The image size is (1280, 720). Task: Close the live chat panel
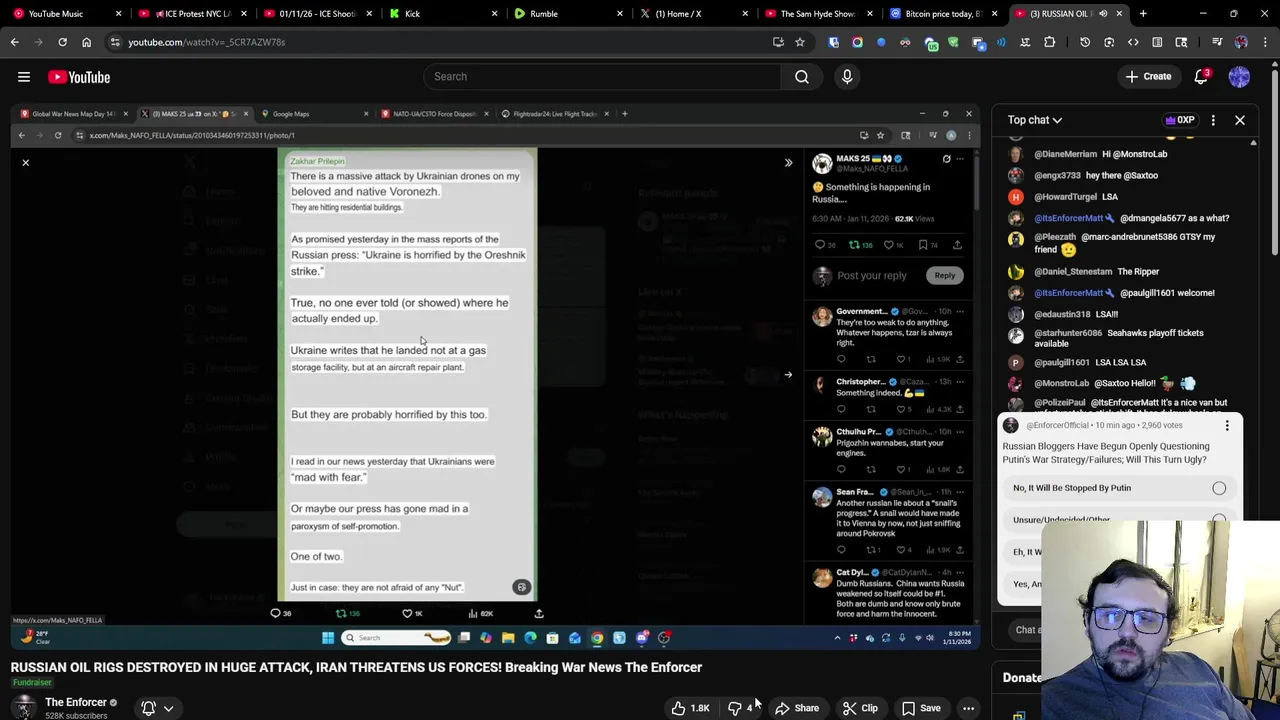pyautogui.click(x=1240, y=120)
